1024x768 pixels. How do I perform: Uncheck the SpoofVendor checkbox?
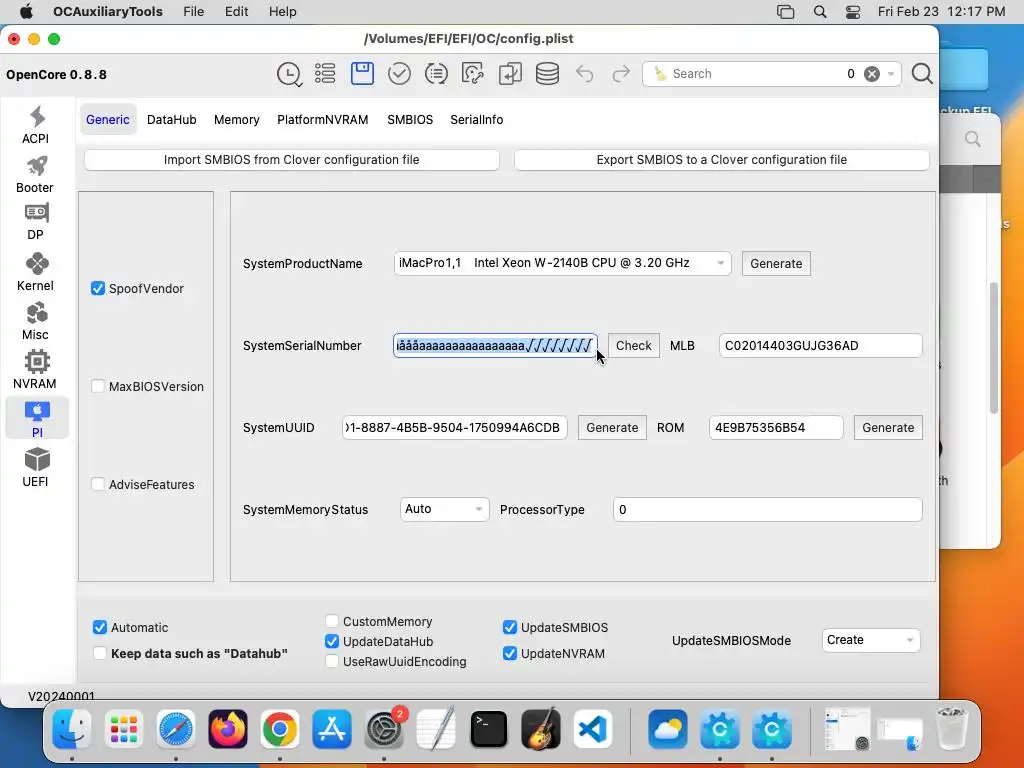98,289
